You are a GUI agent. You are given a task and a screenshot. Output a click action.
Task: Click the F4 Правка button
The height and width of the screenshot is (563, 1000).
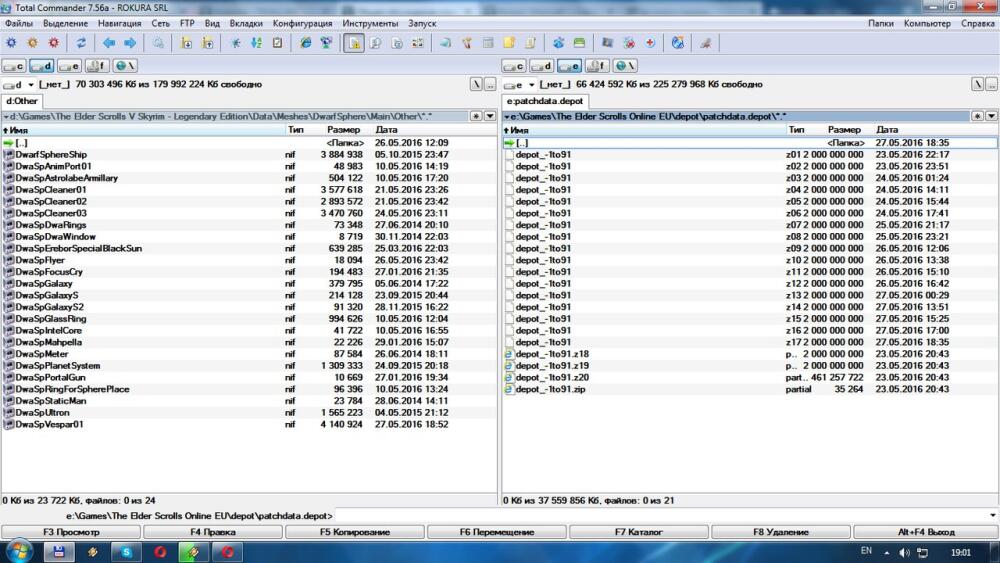point(213,532)
